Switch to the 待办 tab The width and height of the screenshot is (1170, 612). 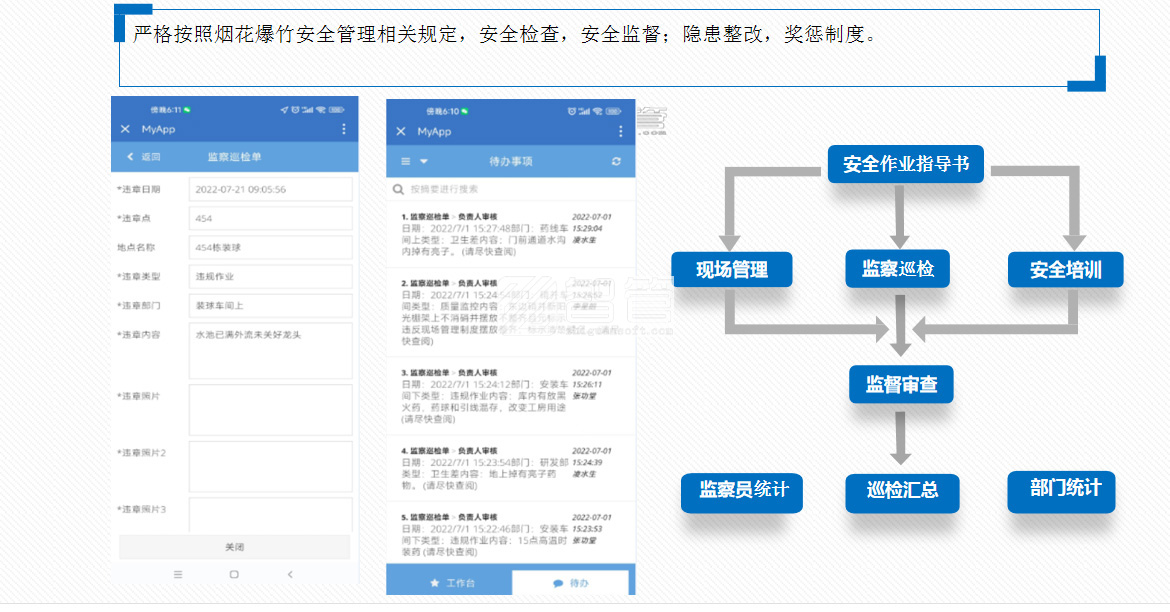pos(571,582)
